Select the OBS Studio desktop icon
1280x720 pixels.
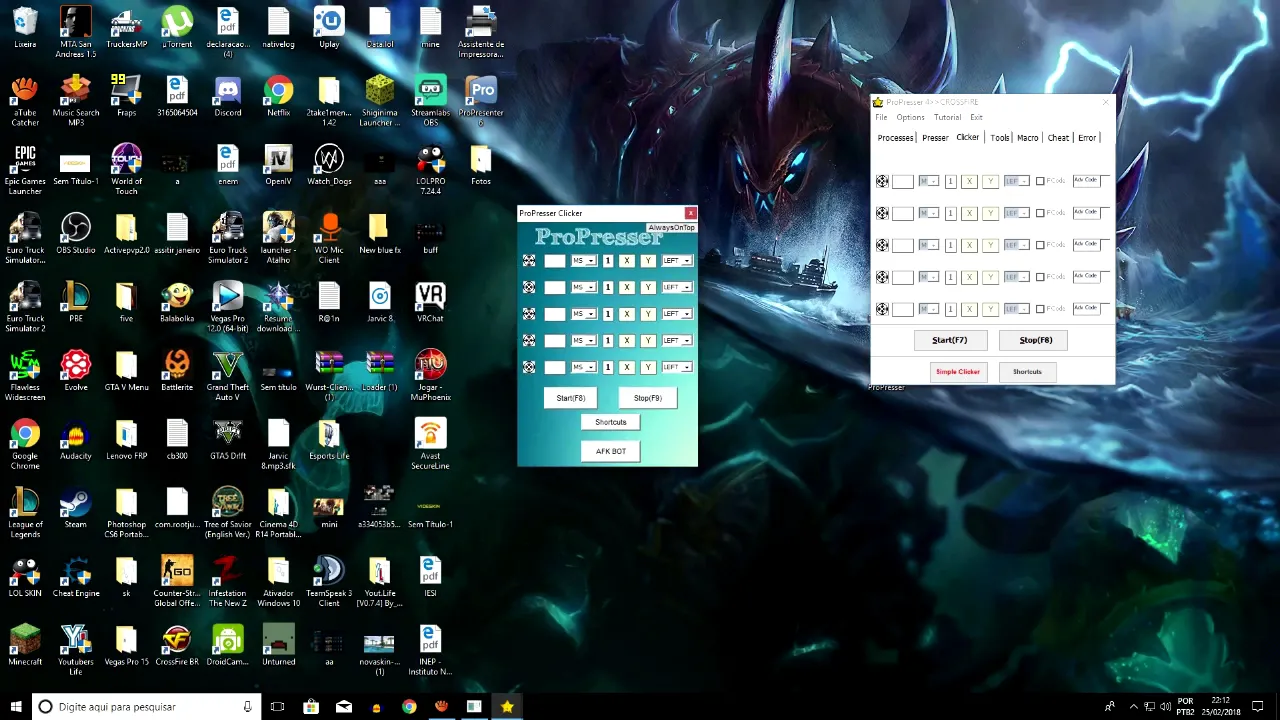click(76, 234)
